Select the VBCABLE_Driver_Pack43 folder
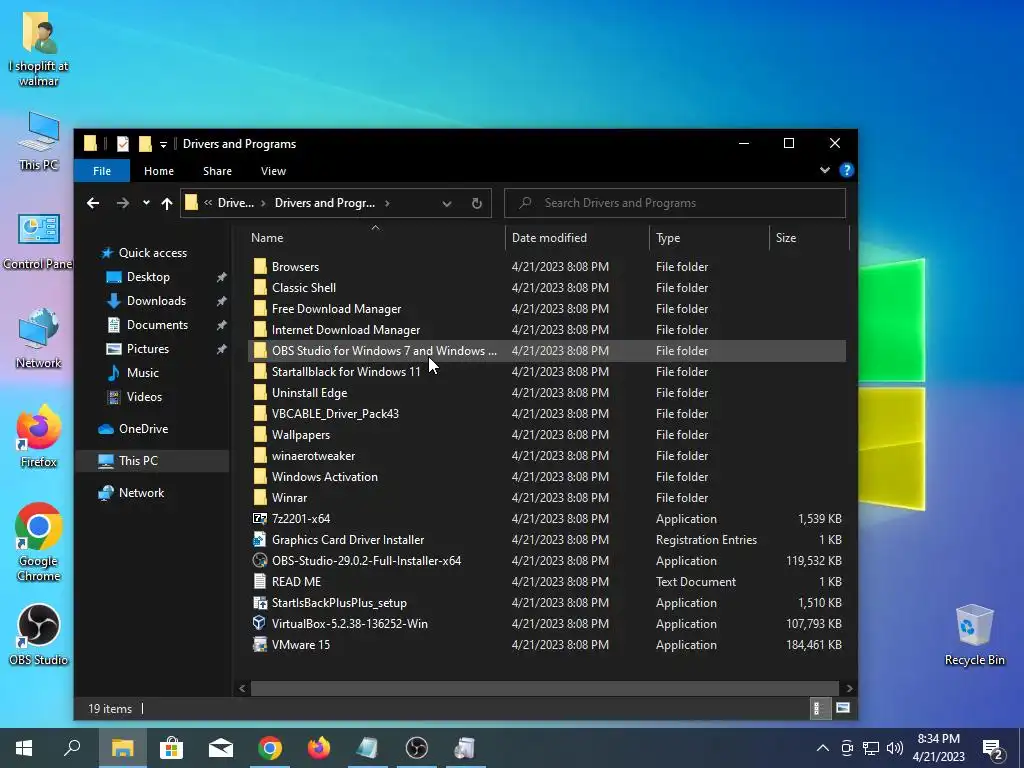The width and height of the screenshot is (1024, 768). (x=335, y=413)
